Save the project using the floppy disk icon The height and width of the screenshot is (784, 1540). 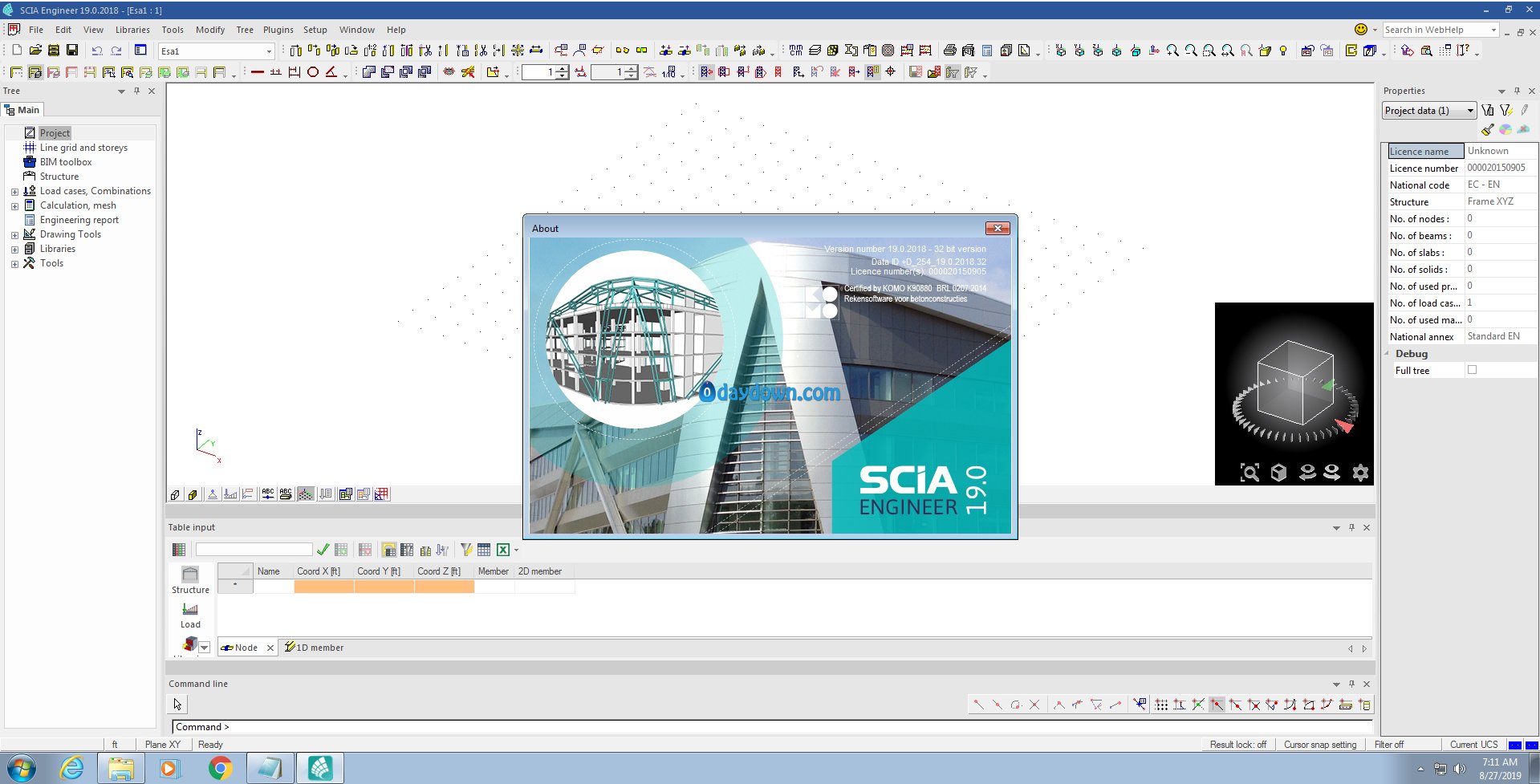tap(72, 50)
